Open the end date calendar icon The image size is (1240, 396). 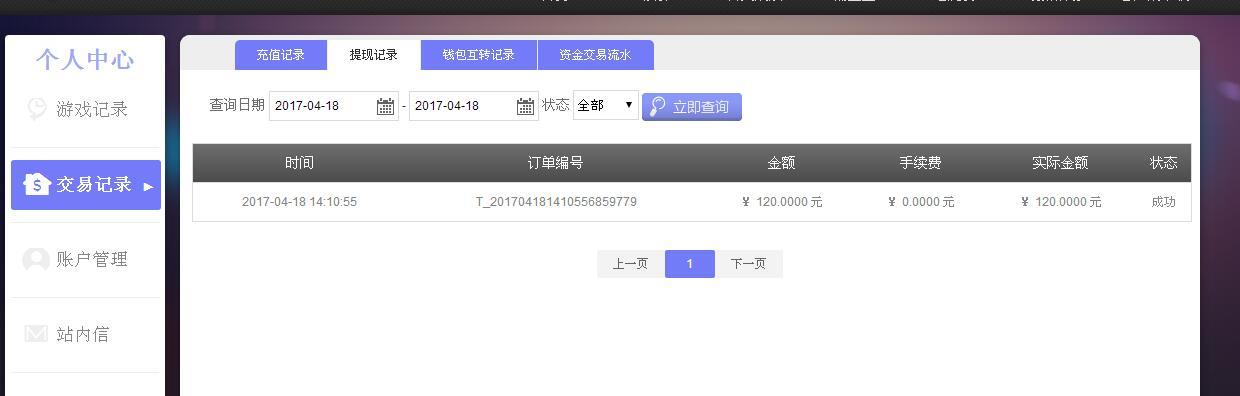(x=525, y=106)
